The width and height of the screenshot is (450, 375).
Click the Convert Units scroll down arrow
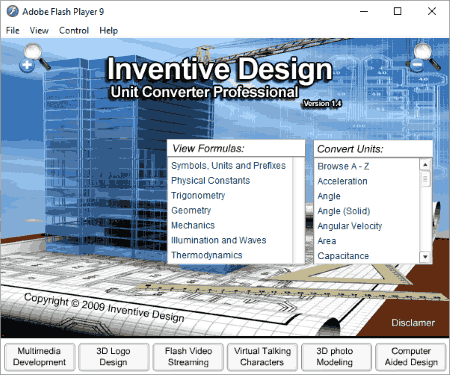click(425, 257)
